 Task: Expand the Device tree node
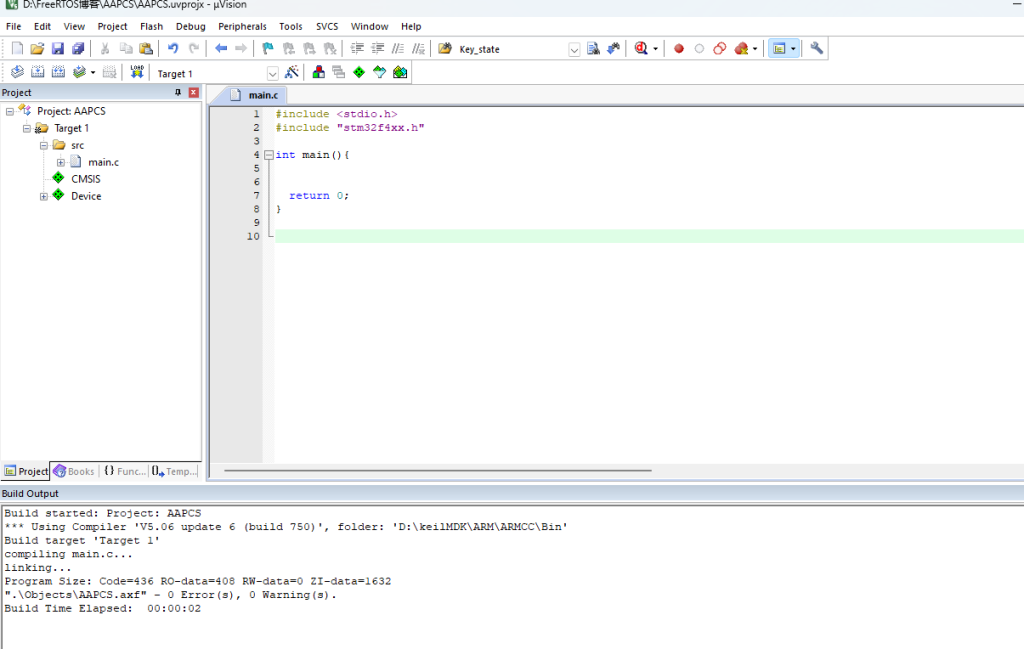44,196
